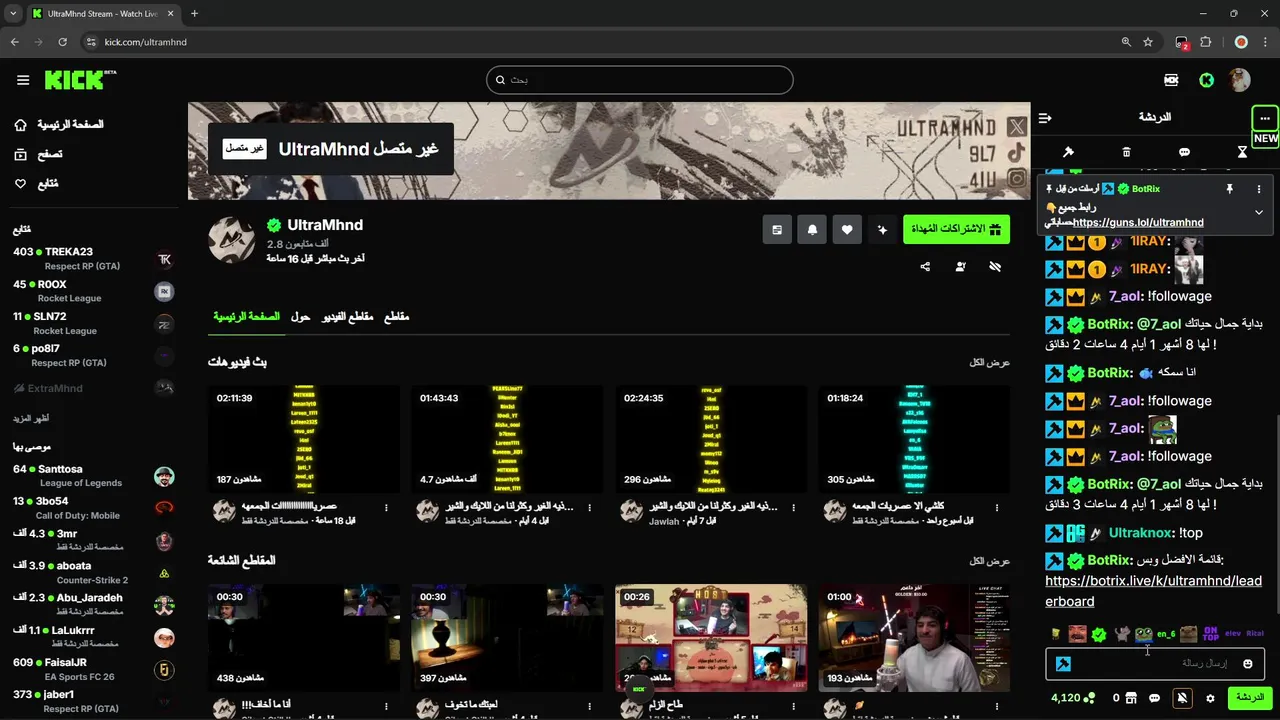Toggle chat alert sounds with muted bell icon
The image size is (1280, 720).
1182,698
